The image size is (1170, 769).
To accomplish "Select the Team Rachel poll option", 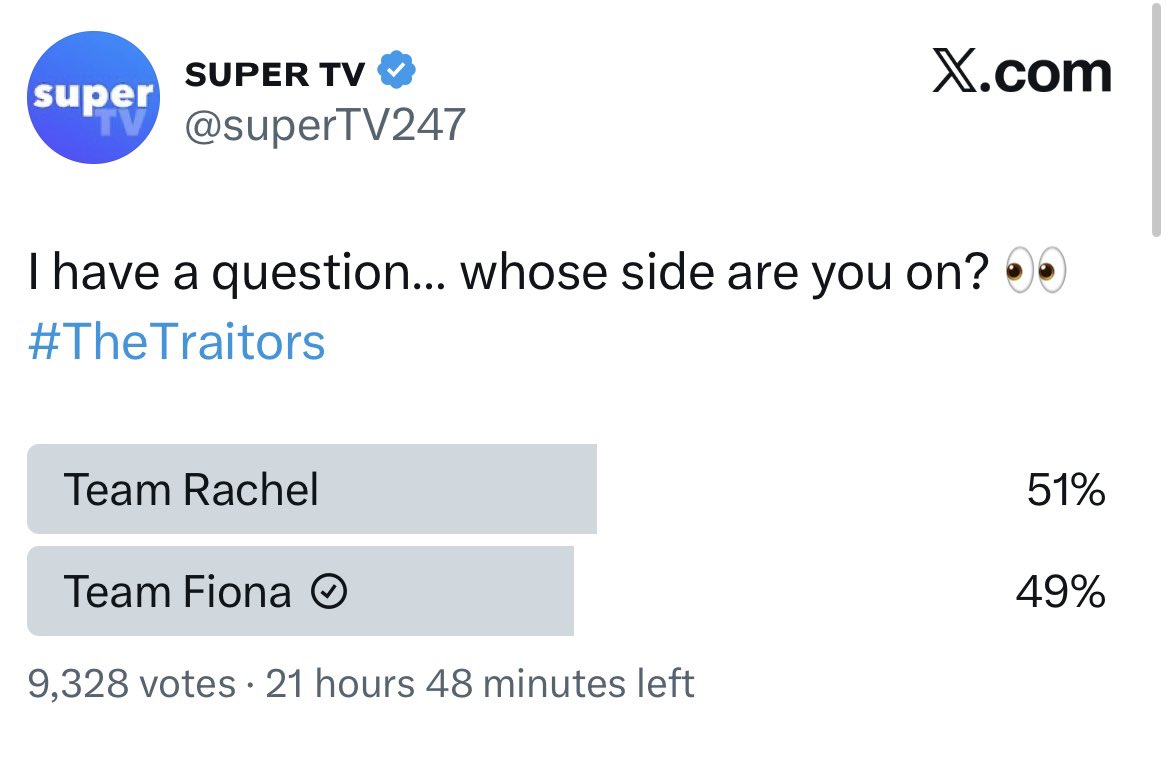I will tap(191, 490).
